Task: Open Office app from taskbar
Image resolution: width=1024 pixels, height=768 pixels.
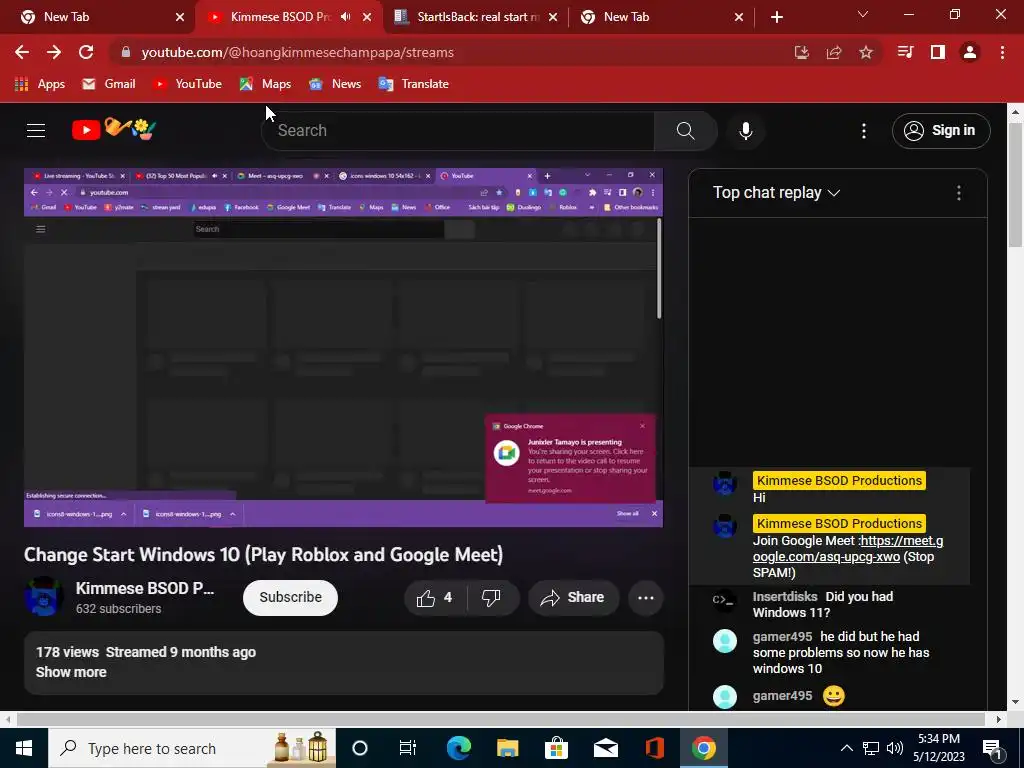Action: tap(654, 748)
